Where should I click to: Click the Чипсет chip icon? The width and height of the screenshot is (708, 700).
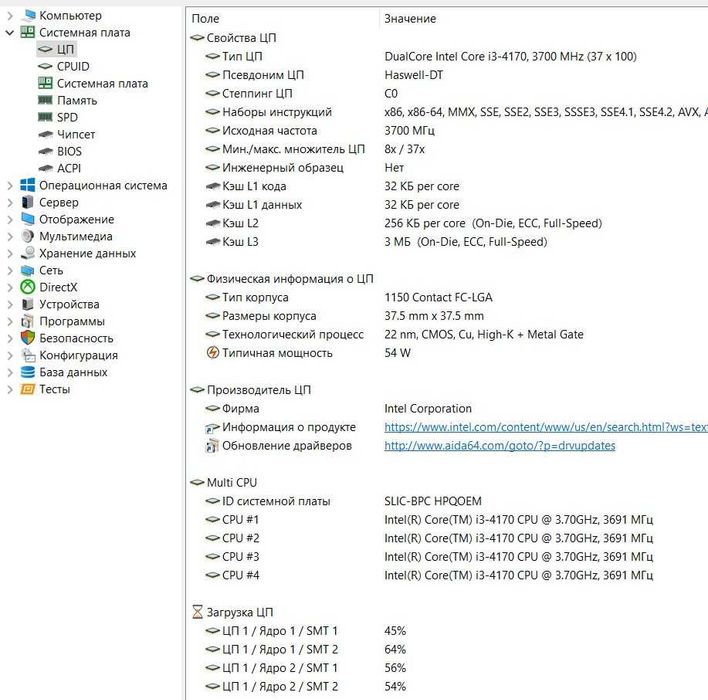[45, 134]
